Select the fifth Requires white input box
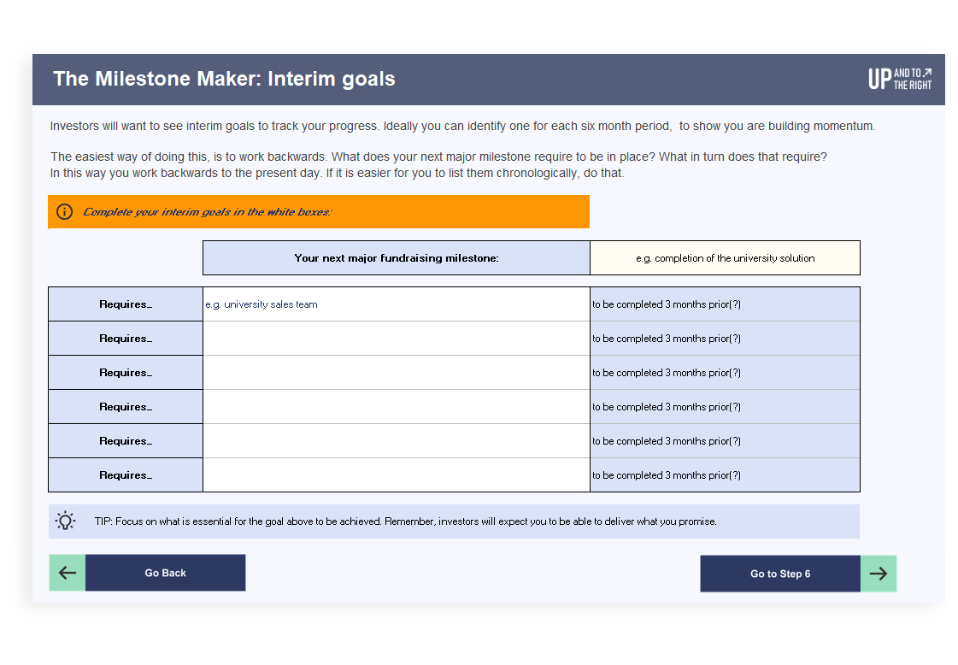The width and height of the screenshot is (958, 665). point(396,441)
